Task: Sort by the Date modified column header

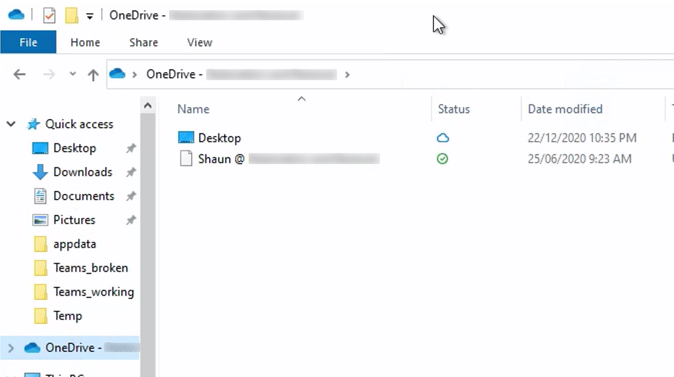Action: point(565,109)
